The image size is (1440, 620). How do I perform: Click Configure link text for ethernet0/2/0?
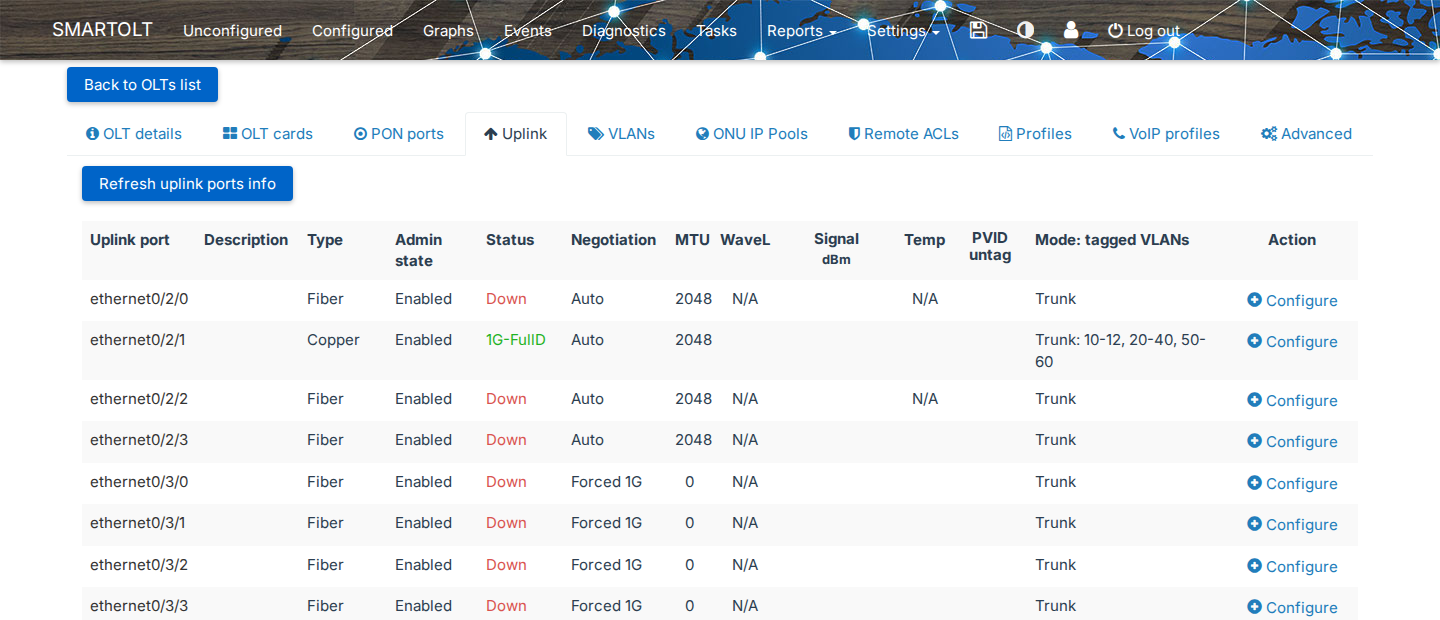pyautogui.click(x=1301, y=300)
